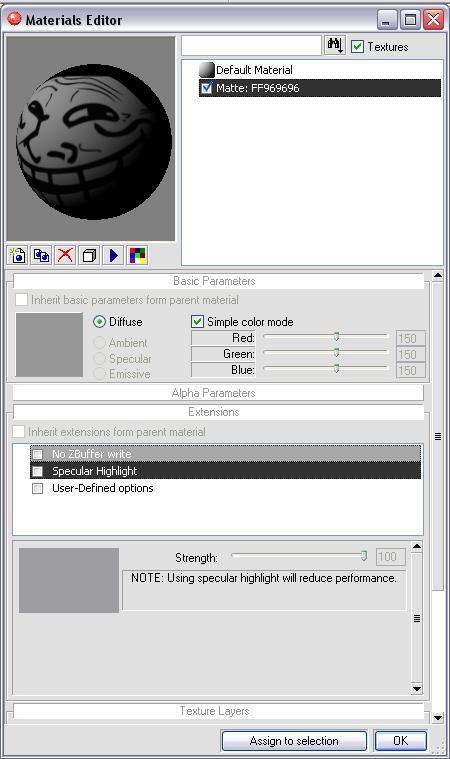Click the extension panel scroll down arrow

[417, 688]
